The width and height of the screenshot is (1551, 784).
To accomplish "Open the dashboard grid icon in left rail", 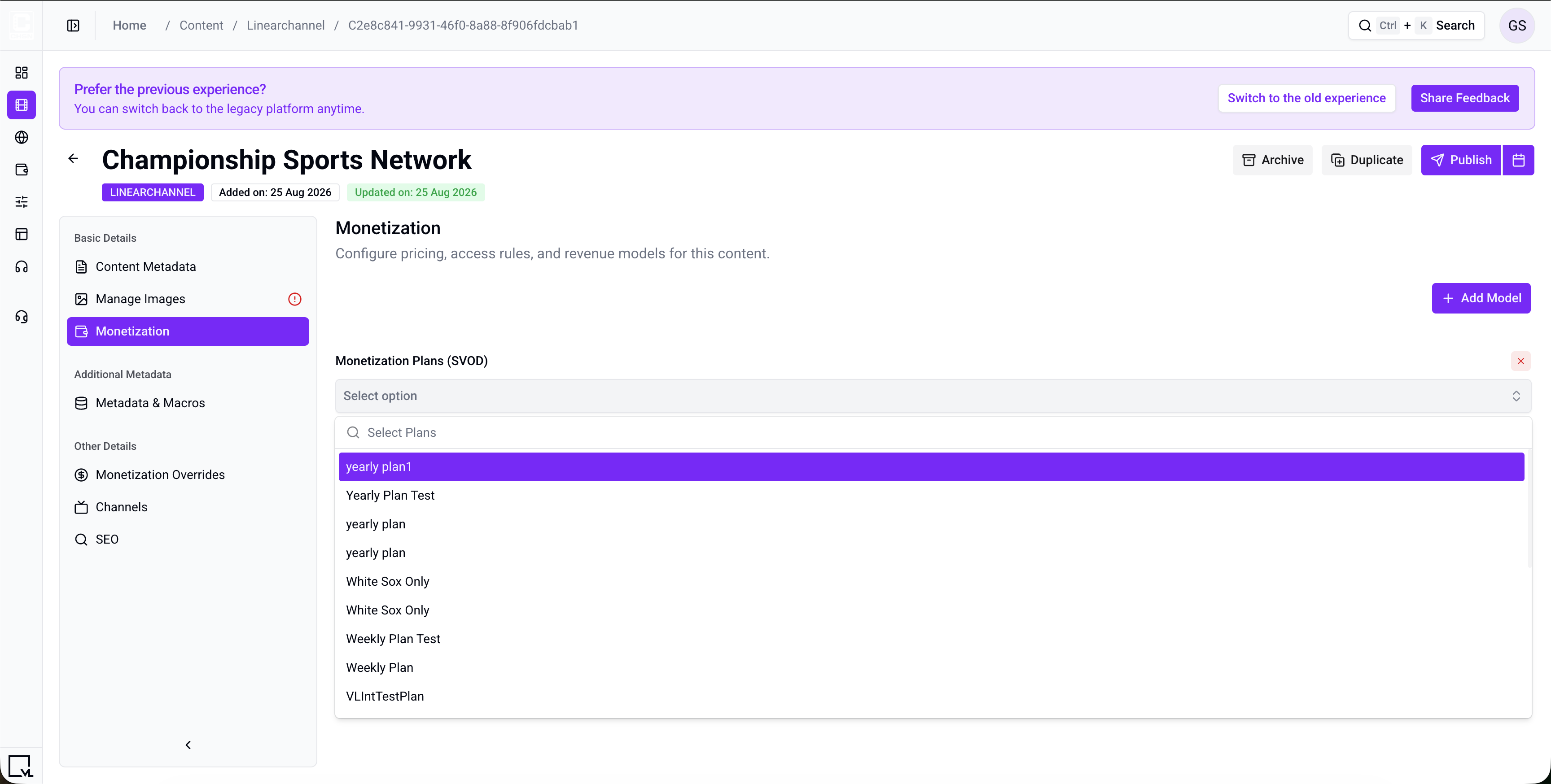I will coord(22,73).
